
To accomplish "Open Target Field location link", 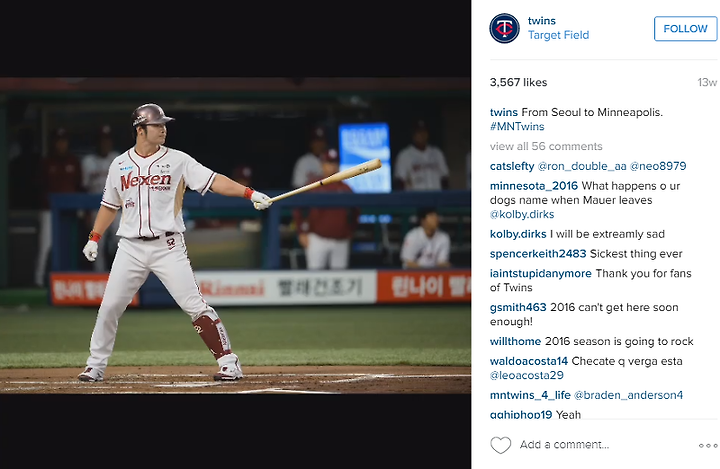I will [x=558, y=35].
